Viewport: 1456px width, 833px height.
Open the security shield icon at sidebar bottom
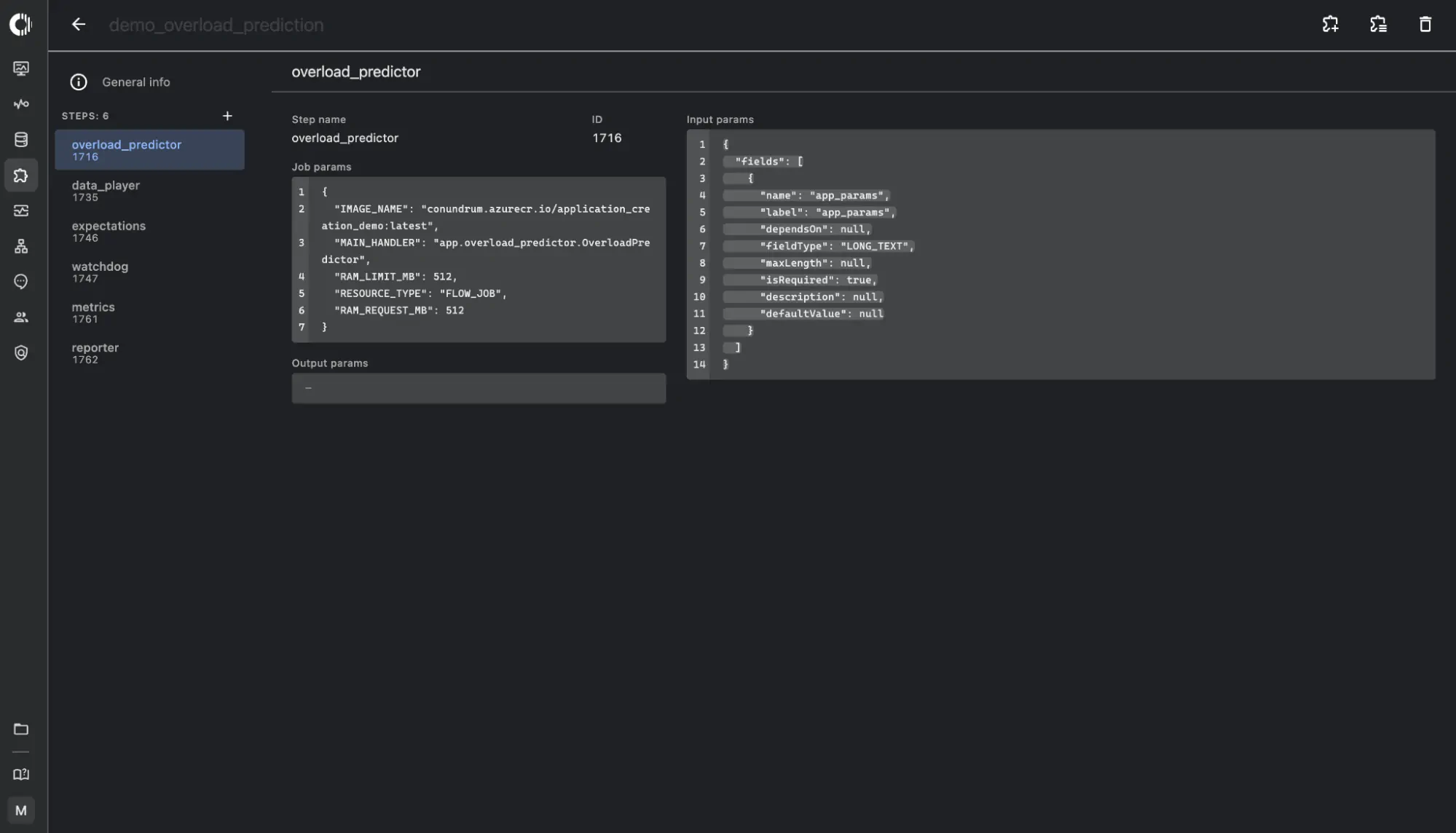[21, 352]
